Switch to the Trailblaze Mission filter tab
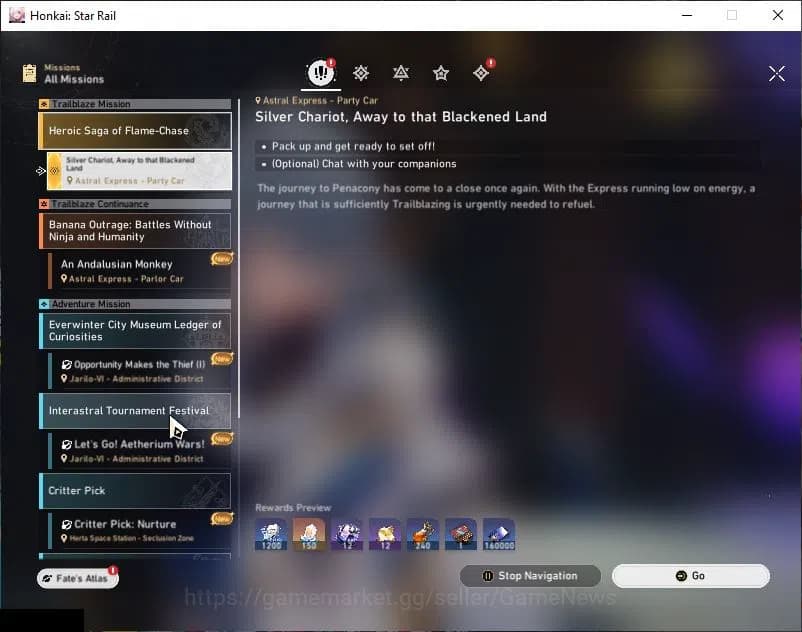 361,73
